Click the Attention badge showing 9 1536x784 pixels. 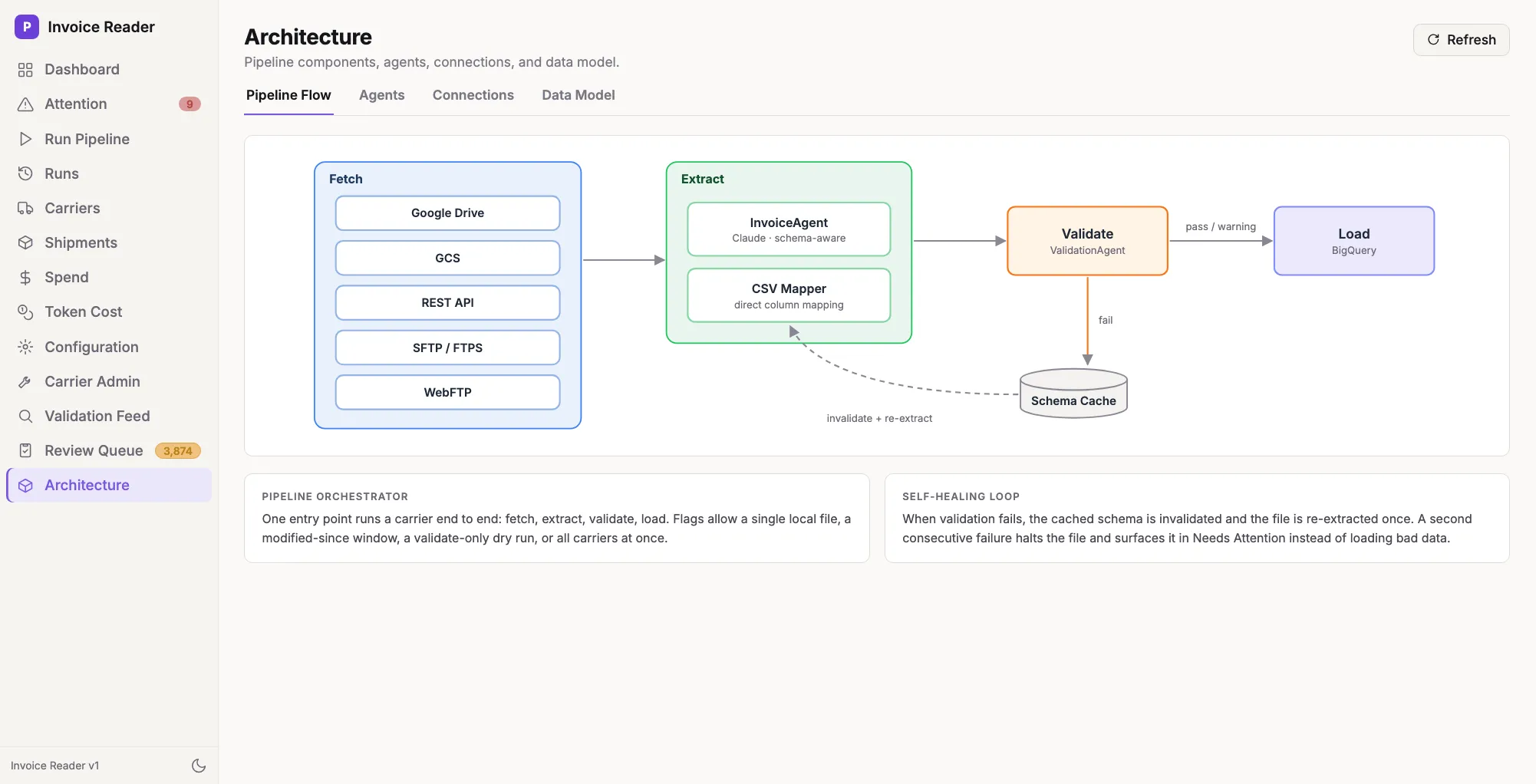[190, 104]
